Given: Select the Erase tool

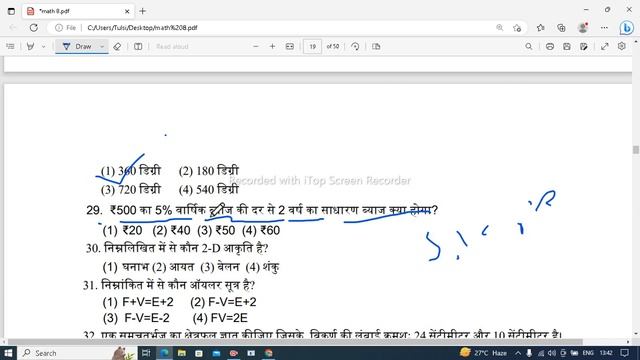Looking at the screenshot, I should click(x=117, y=47).
